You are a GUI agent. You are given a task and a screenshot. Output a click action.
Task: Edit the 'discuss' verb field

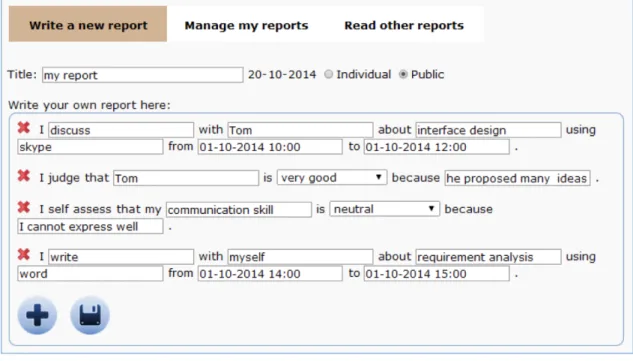pyautogui.click(x=121, y=130)
